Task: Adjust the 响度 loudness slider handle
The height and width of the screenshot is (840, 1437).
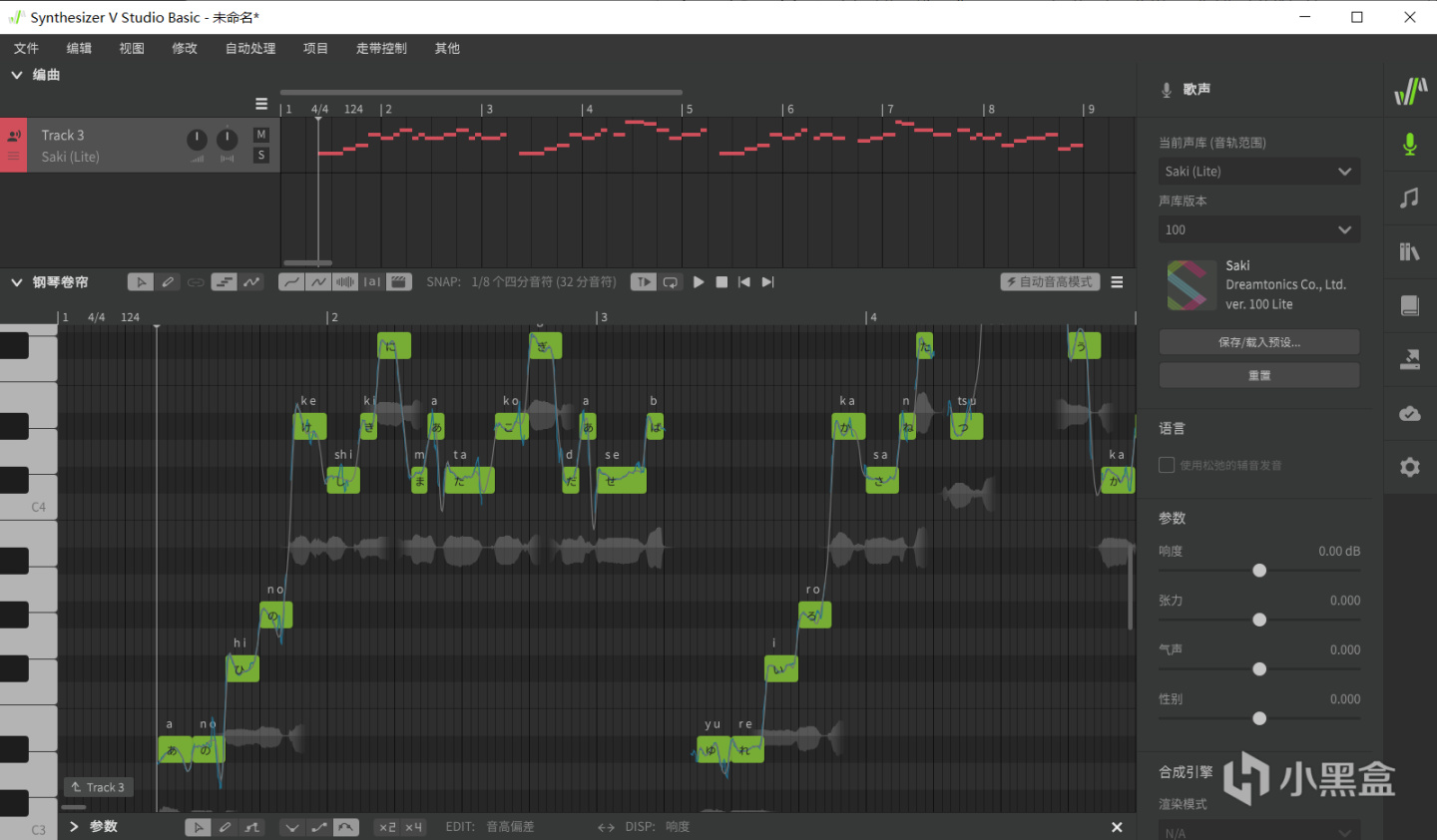Action: [1259, 571]
